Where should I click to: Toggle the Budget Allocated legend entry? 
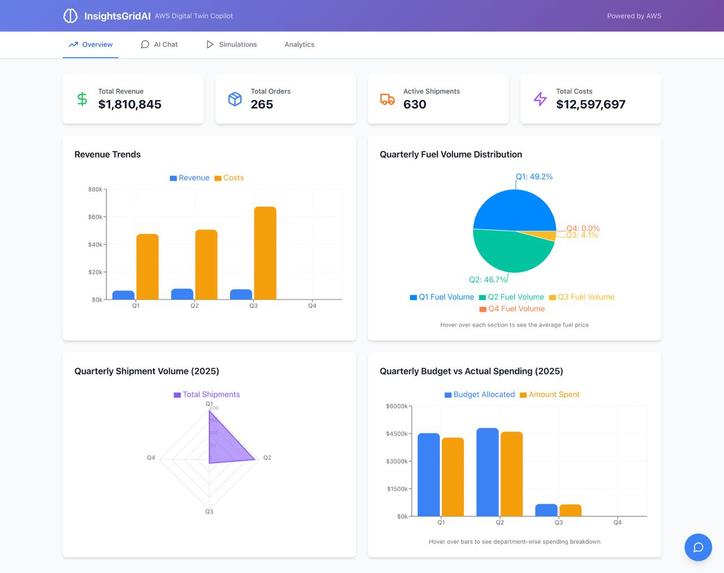coord(479,394)
